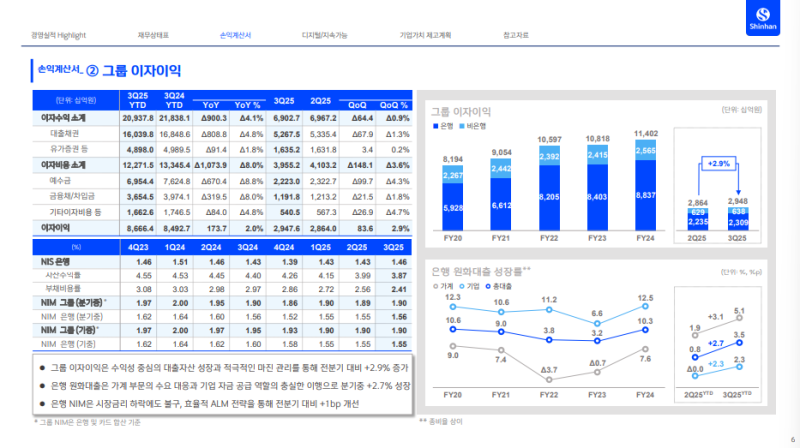This screenshot has width=800, height=448.
Task: Go to the 디지털/지속가능 tab
Action: tap(325, 35)
